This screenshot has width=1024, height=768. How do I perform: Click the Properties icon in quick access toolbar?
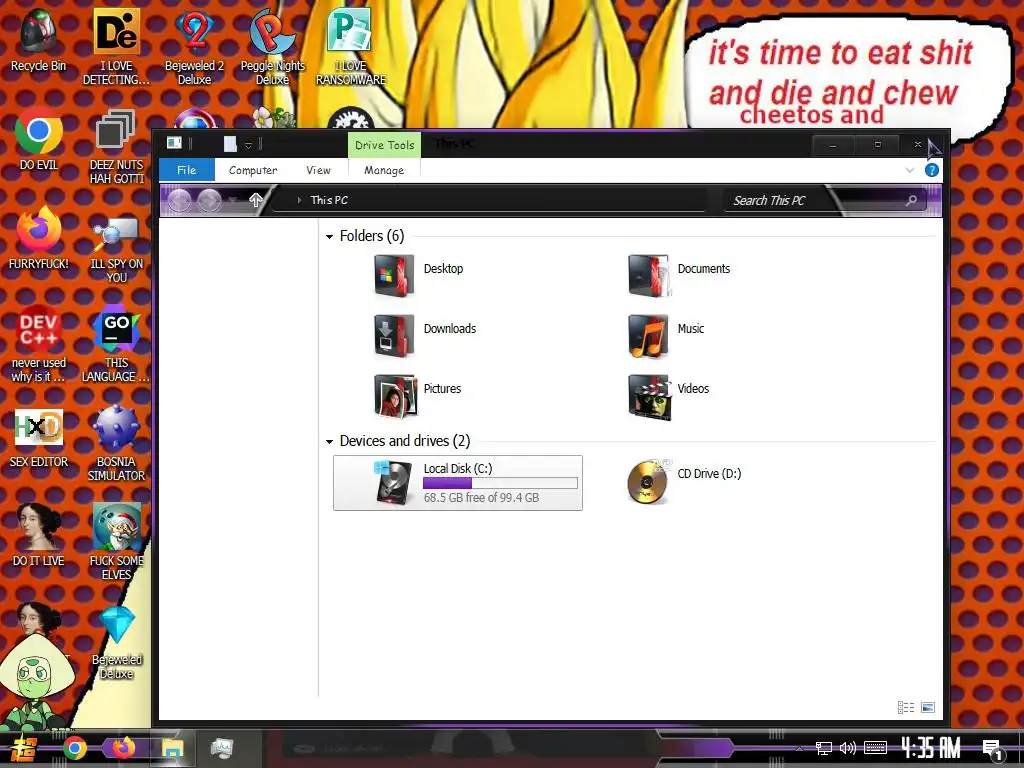click(x=174, y=143)
